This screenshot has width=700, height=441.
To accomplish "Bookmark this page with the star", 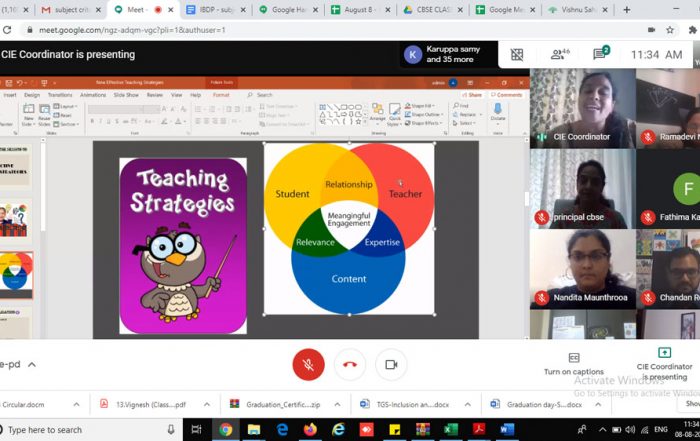I will coord(670,30).
